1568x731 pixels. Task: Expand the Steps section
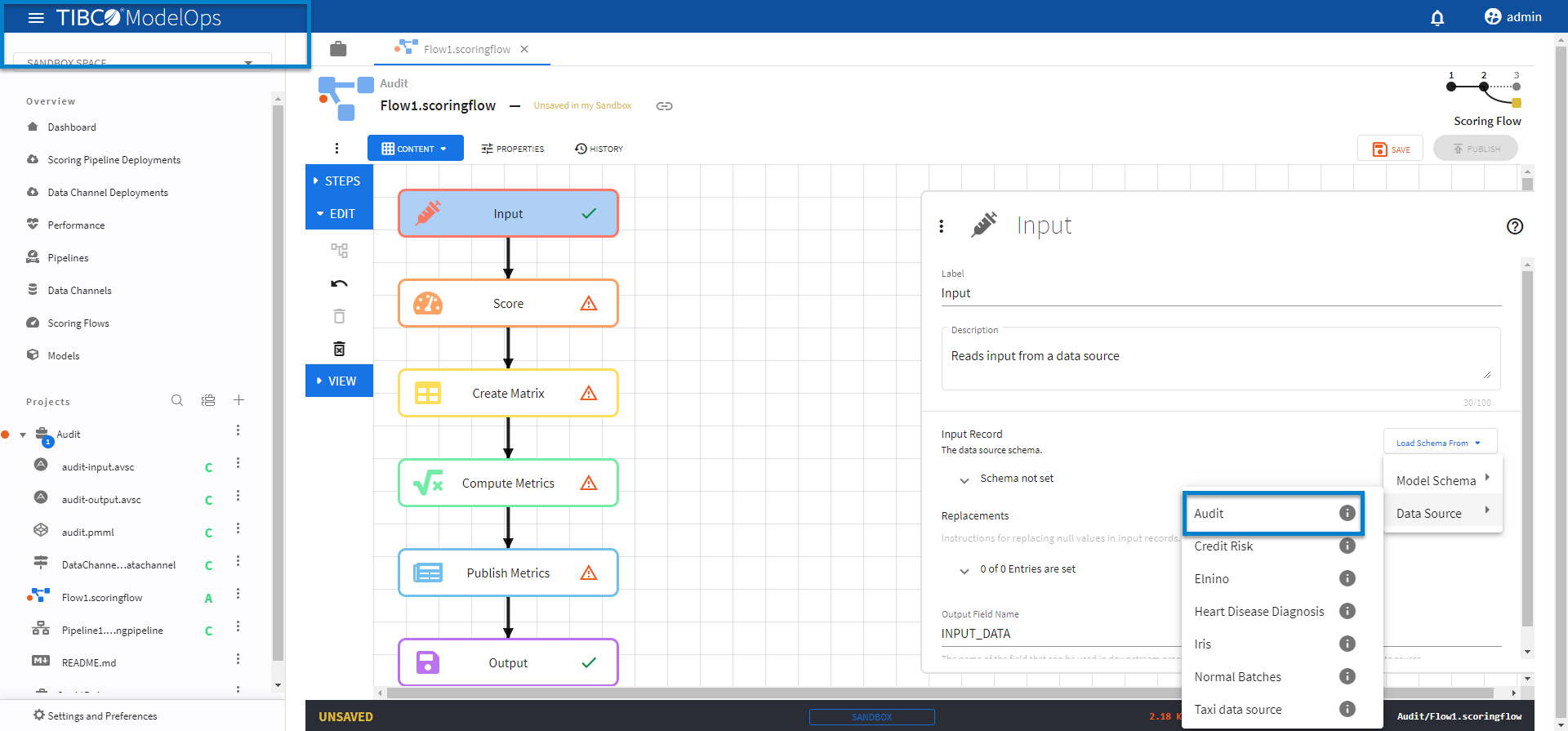[339, 181]
